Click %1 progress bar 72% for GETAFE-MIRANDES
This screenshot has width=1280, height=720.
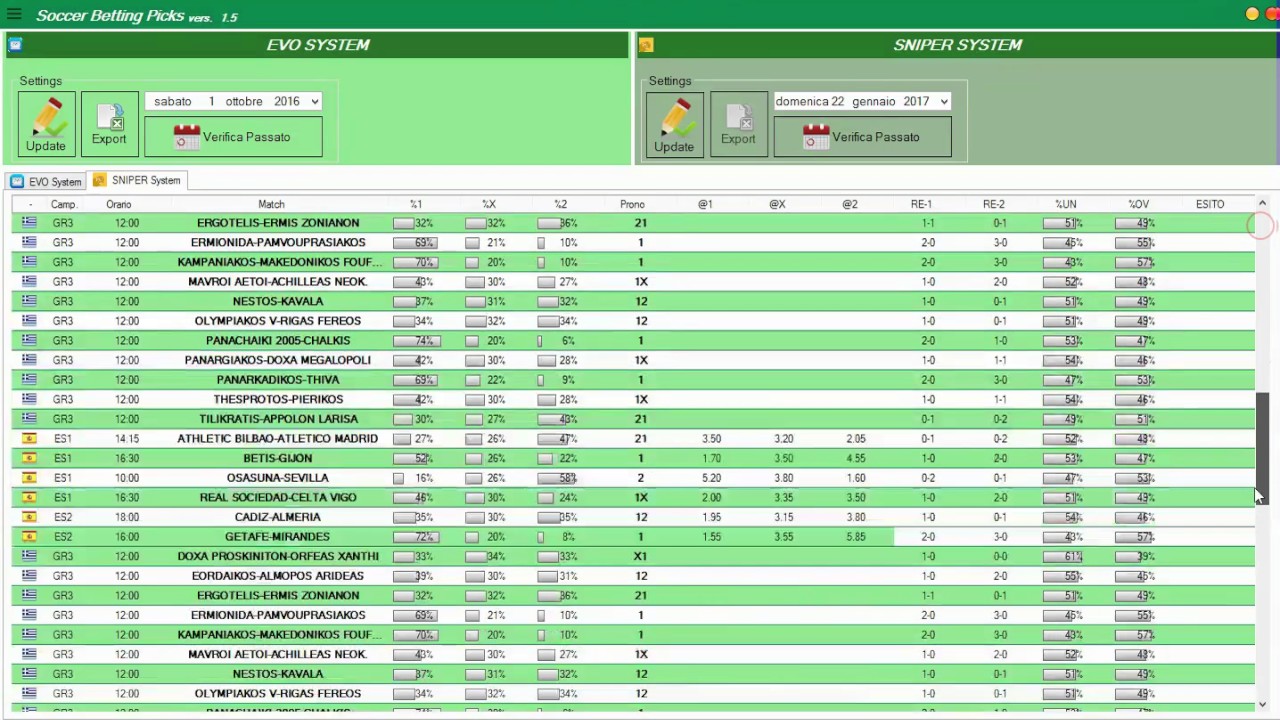tap(416, 537)
